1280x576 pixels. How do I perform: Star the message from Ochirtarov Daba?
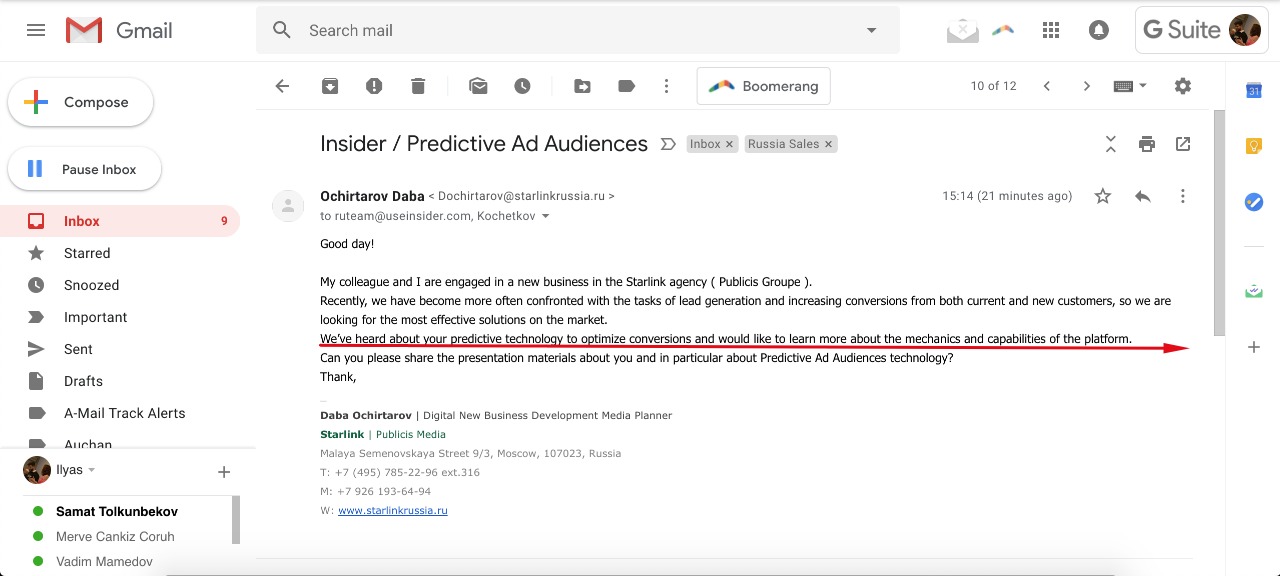pyautogui.click(x=1103, y=196)
